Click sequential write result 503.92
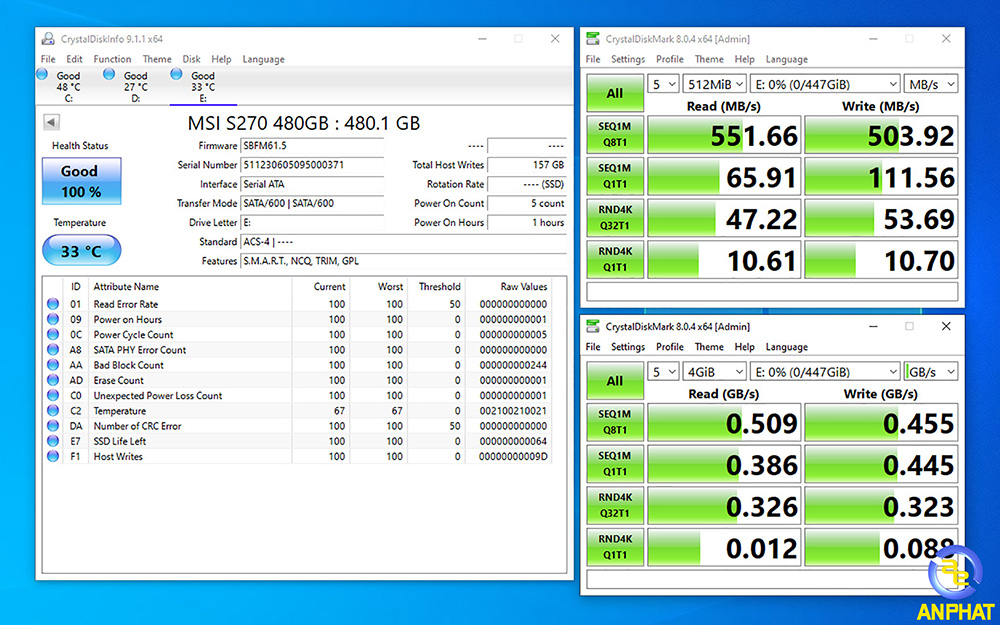Image resolution: width=1000 pixels, height=625 pixels. (881, 135)
